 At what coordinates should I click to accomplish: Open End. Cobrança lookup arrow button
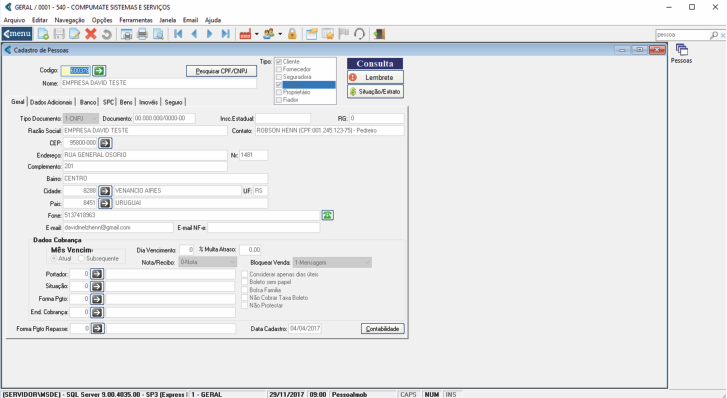[x=97, y=312]
